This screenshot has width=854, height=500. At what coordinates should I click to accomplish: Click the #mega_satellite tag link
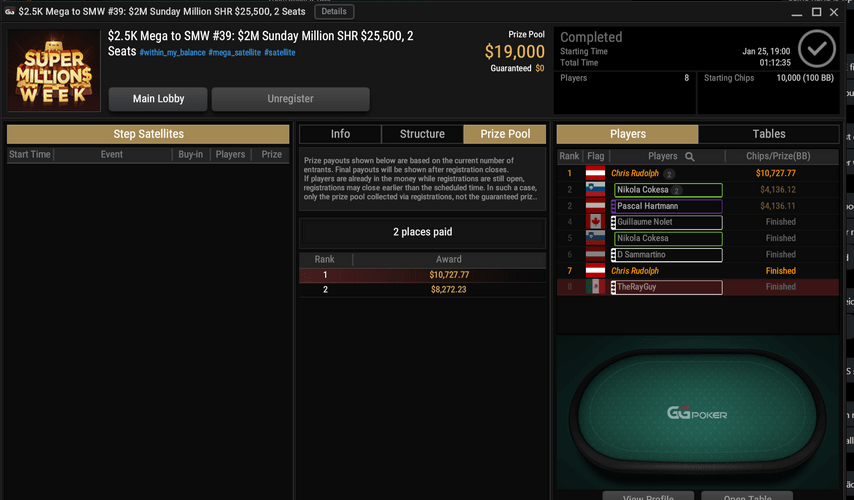234,53
